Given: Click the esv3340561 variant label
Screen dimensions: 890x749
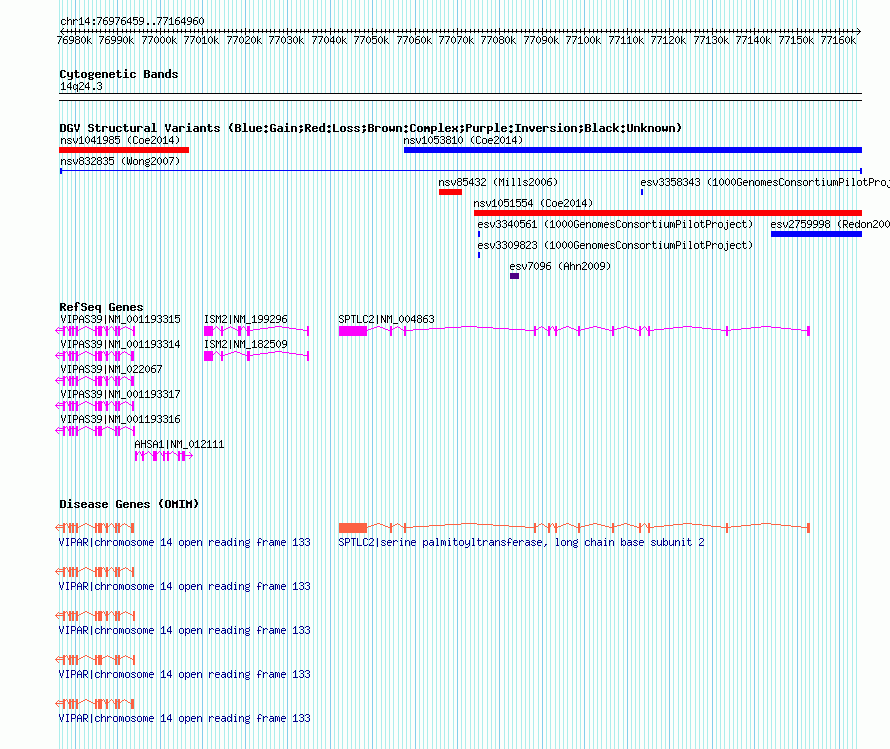Looking at the screenshot, I should coord(615,224).
